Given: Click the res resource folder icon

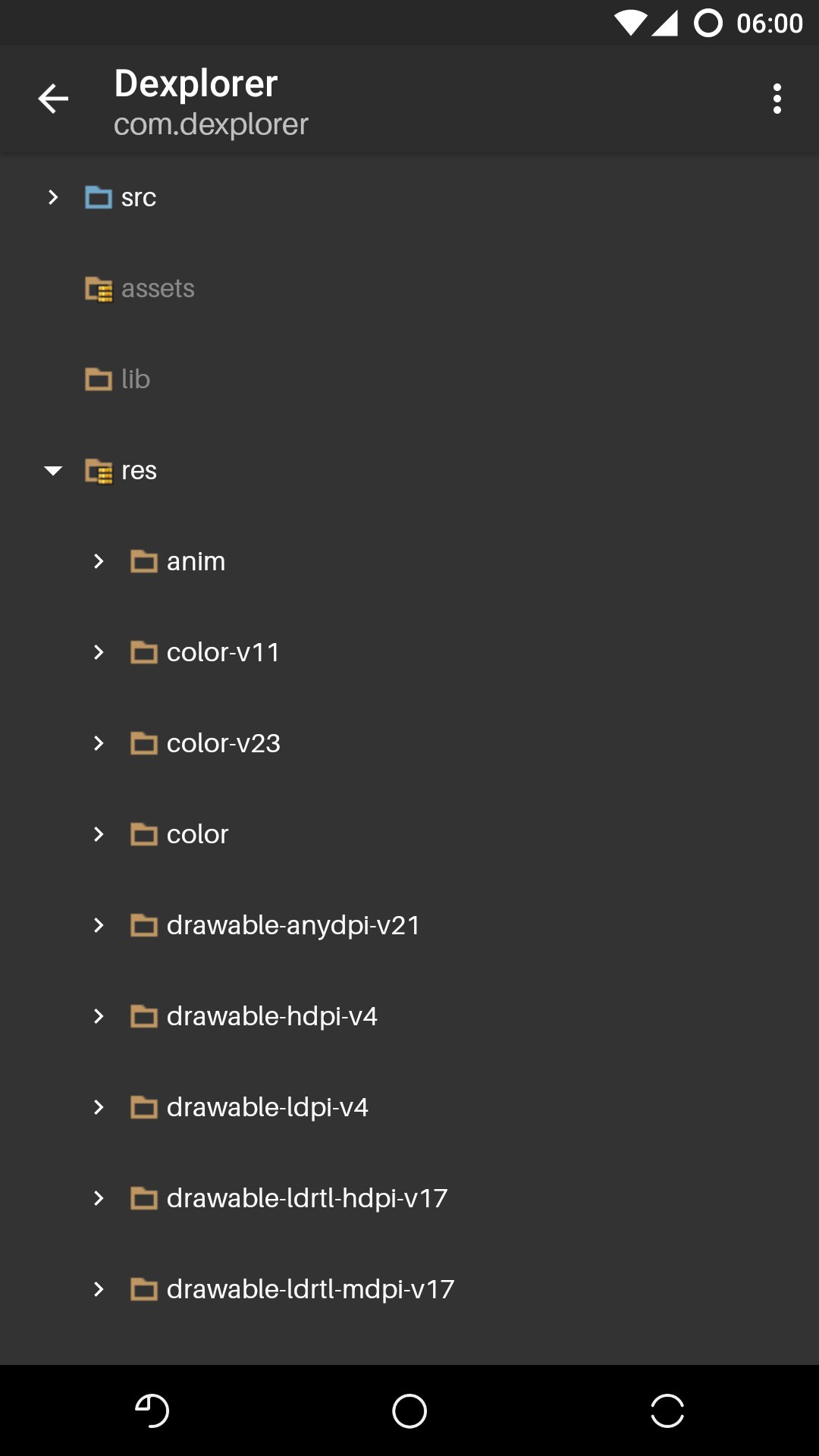Looking at the screenshot, I should click(99, 471).
